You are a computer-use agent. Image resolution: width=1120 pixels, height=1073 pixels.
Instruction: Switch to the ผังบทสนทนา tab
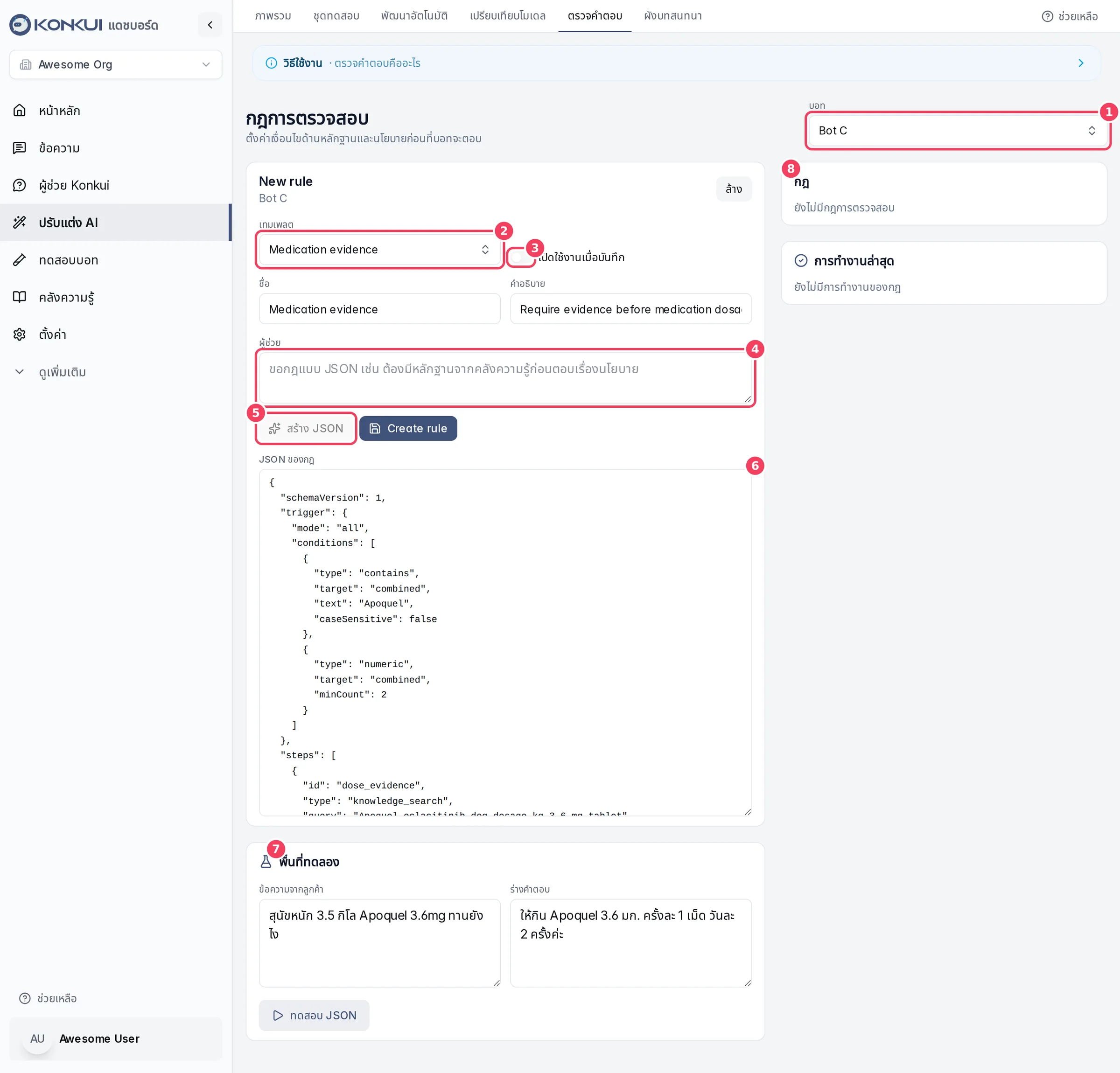point(672,16)
